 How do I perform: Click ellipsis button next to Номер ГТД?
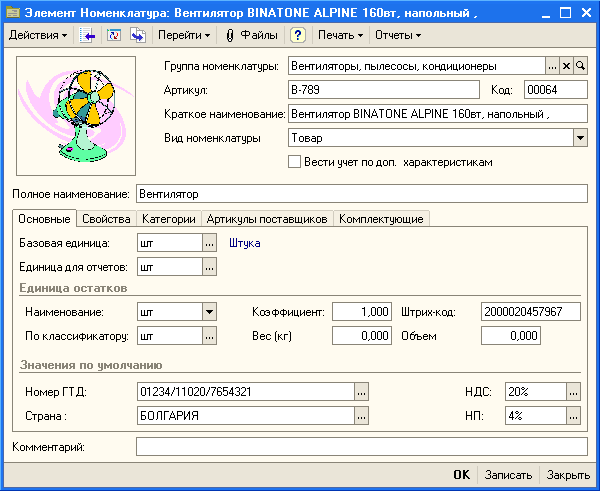(362, 392)
